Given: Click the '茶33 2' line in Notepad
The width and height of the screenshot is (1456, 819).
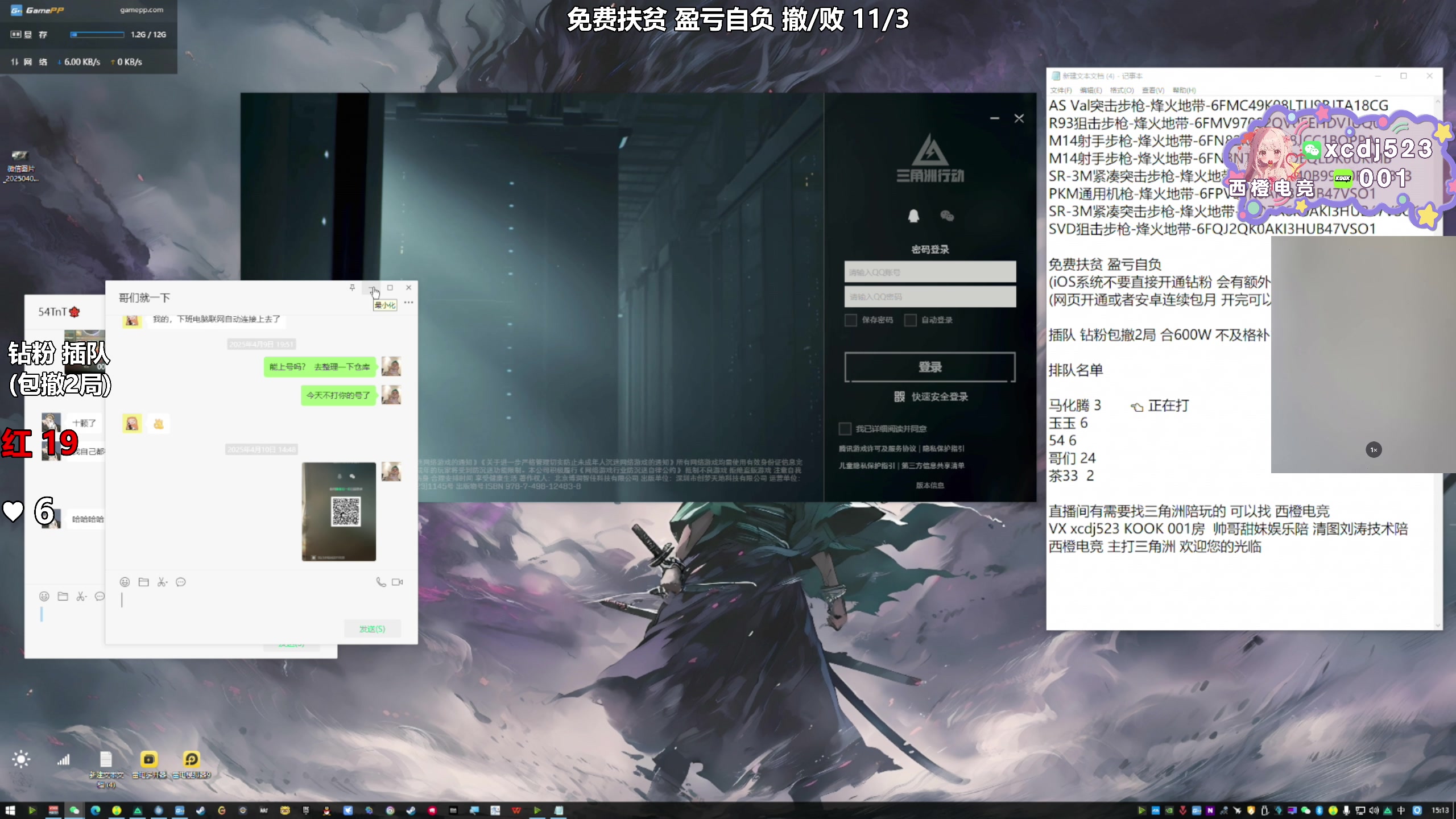Looking at the screenshot, I should point(1072,475).
